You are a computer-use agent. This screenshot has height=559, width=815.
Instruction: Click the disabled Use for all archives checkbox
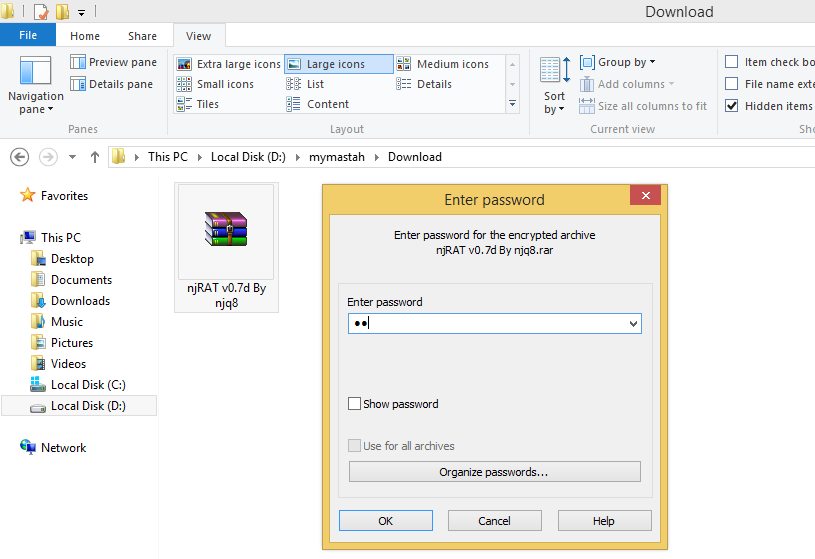pyautogui.click(x=354, y=446)
